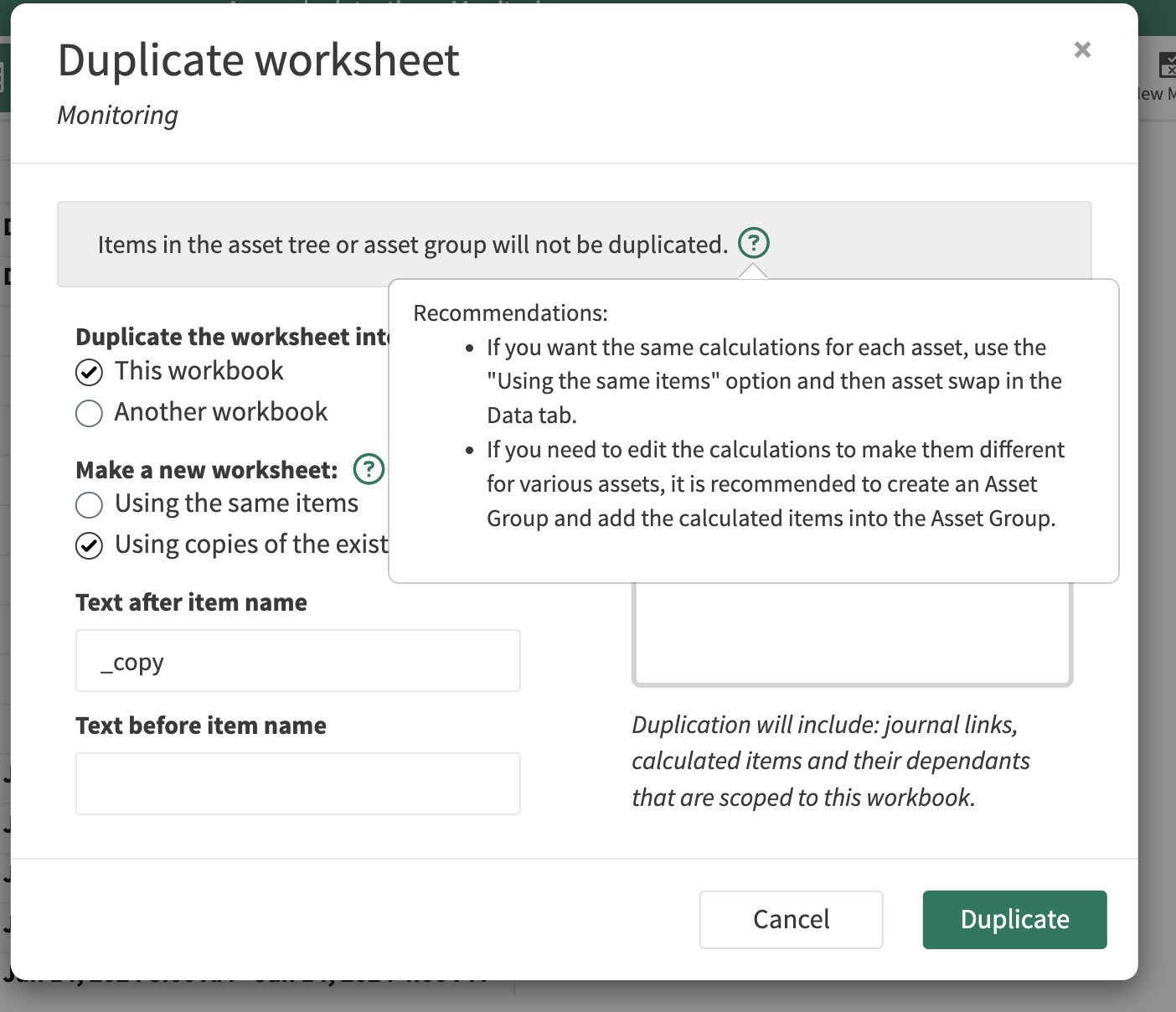Click the green Duplicate button
The image size is (1176, 1012).
(x=1014, y=920)
